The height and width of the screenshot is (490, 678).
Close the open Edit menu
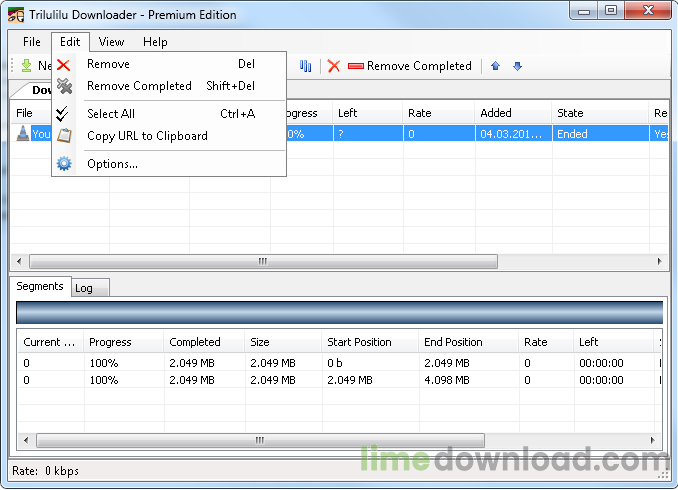pyautogui.click(x=70, y=42)
